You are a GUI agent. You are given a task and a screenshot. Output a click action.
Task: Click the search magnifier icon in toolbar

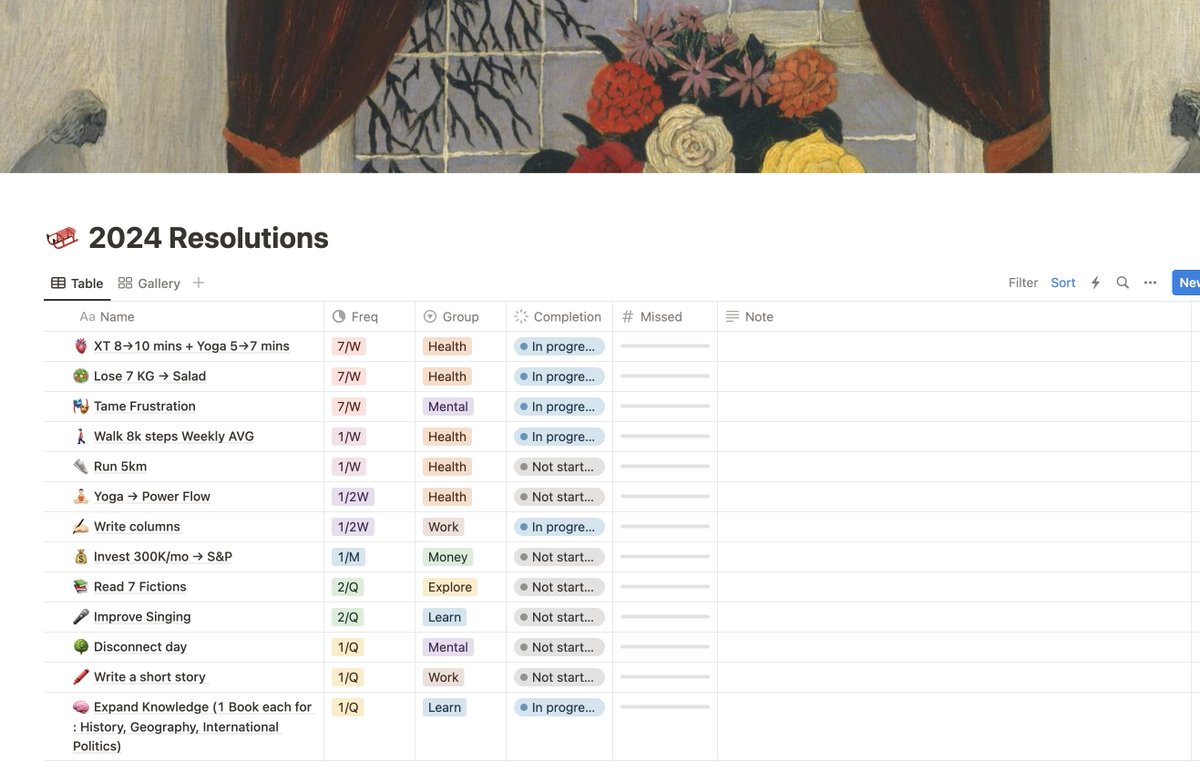click(1123, 283)
